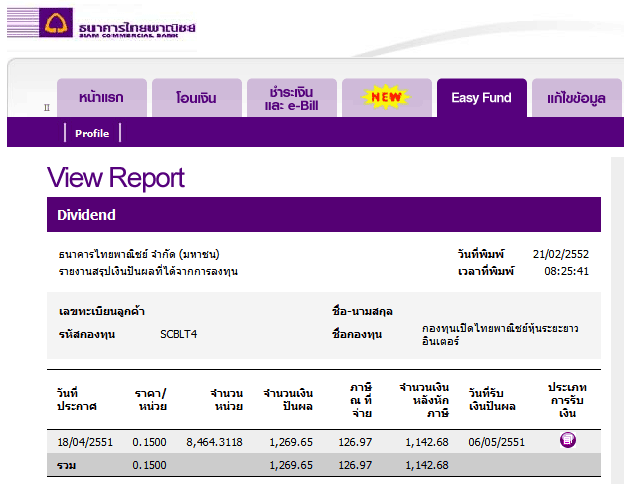The height and width of the screenshot is (484, 624).
Task: Click the ประเภทการรับเงิน column header
Action: point(567,400)
